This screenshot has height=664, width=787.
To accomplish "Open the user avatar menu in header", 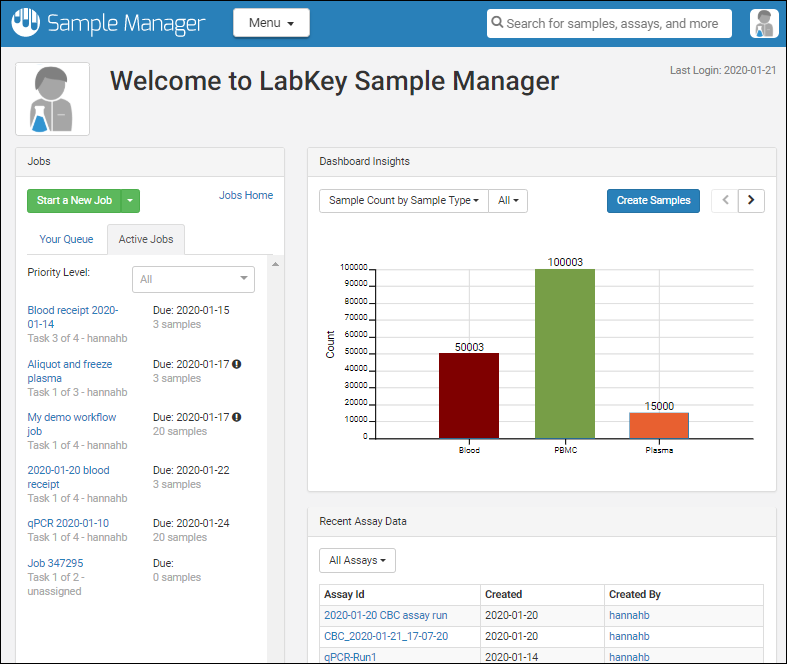I will [x=764, y=24].
